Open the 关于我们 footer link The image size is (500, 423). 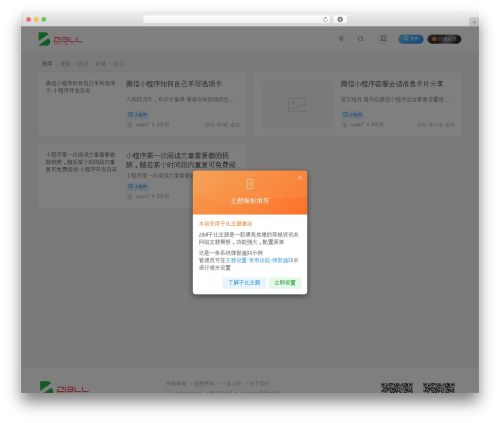[x=259, y=384]
